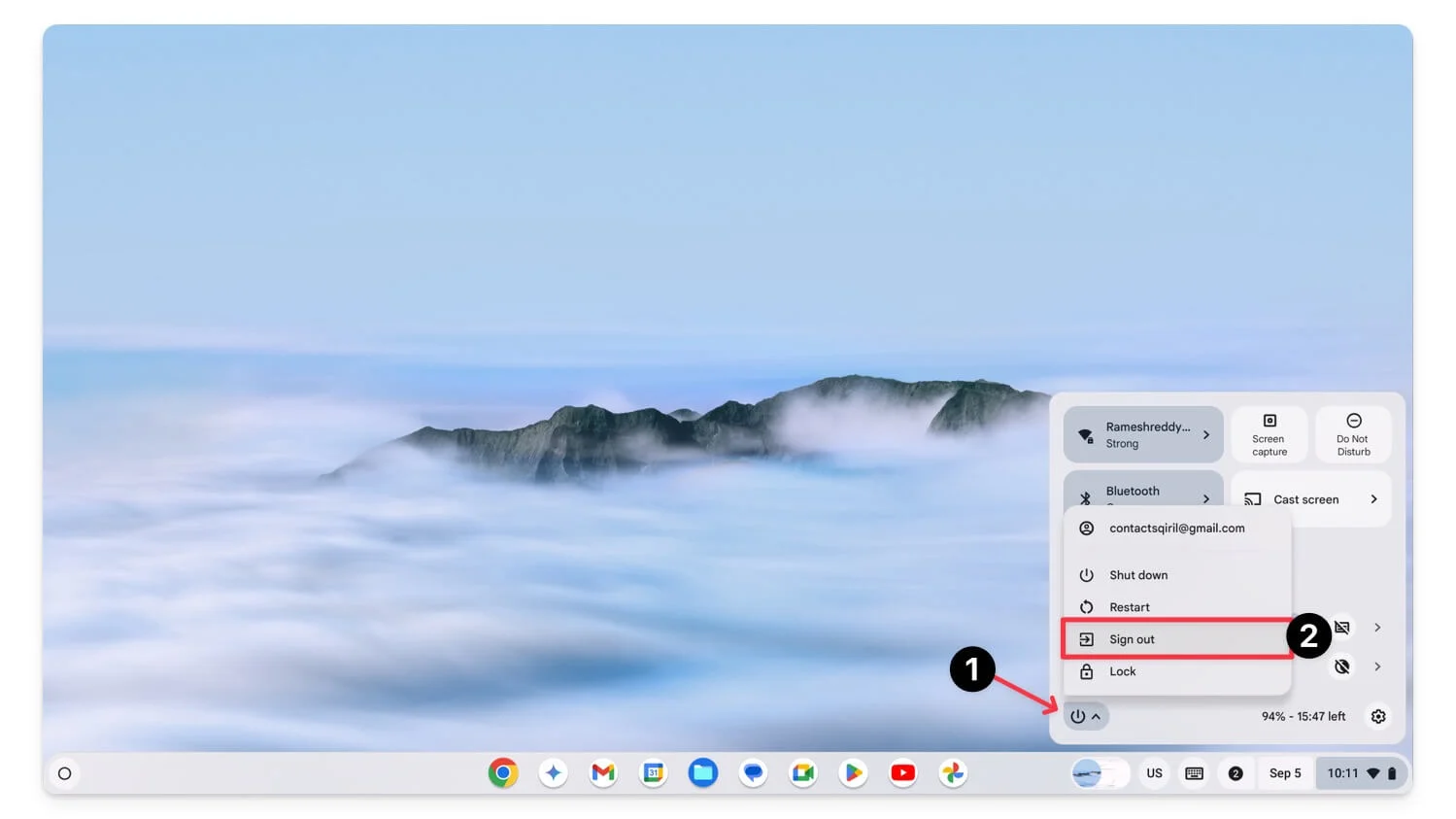Open Settings via the gear icon
This screenshot has height=819, width=1456.
(1378, 717)
